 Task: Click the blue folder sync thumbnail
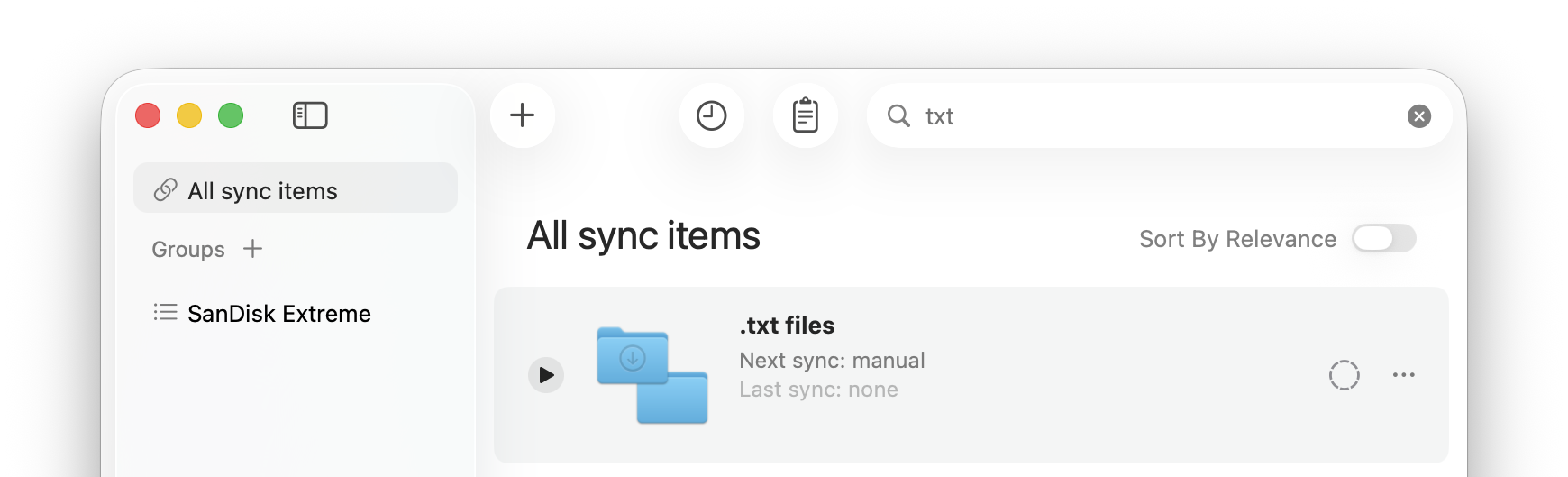point(652,375)
